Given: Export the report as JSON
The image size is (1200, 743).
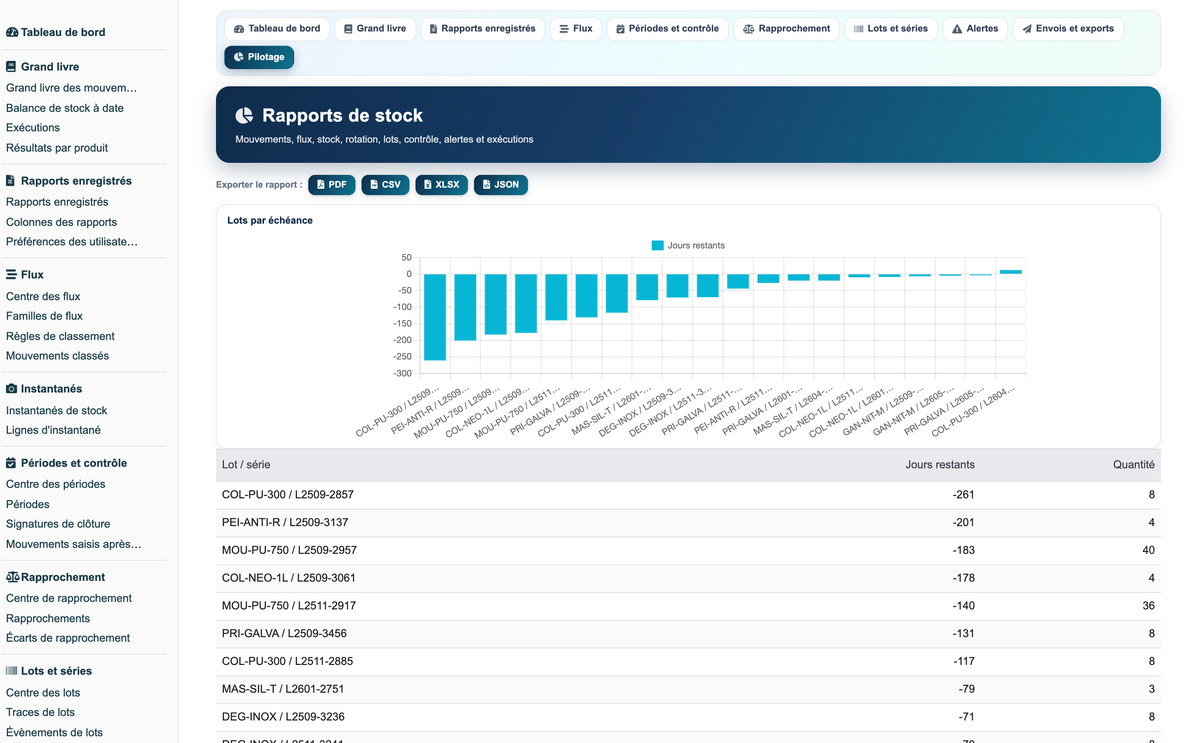Looking at the screenshot, I should click(501, 185).
